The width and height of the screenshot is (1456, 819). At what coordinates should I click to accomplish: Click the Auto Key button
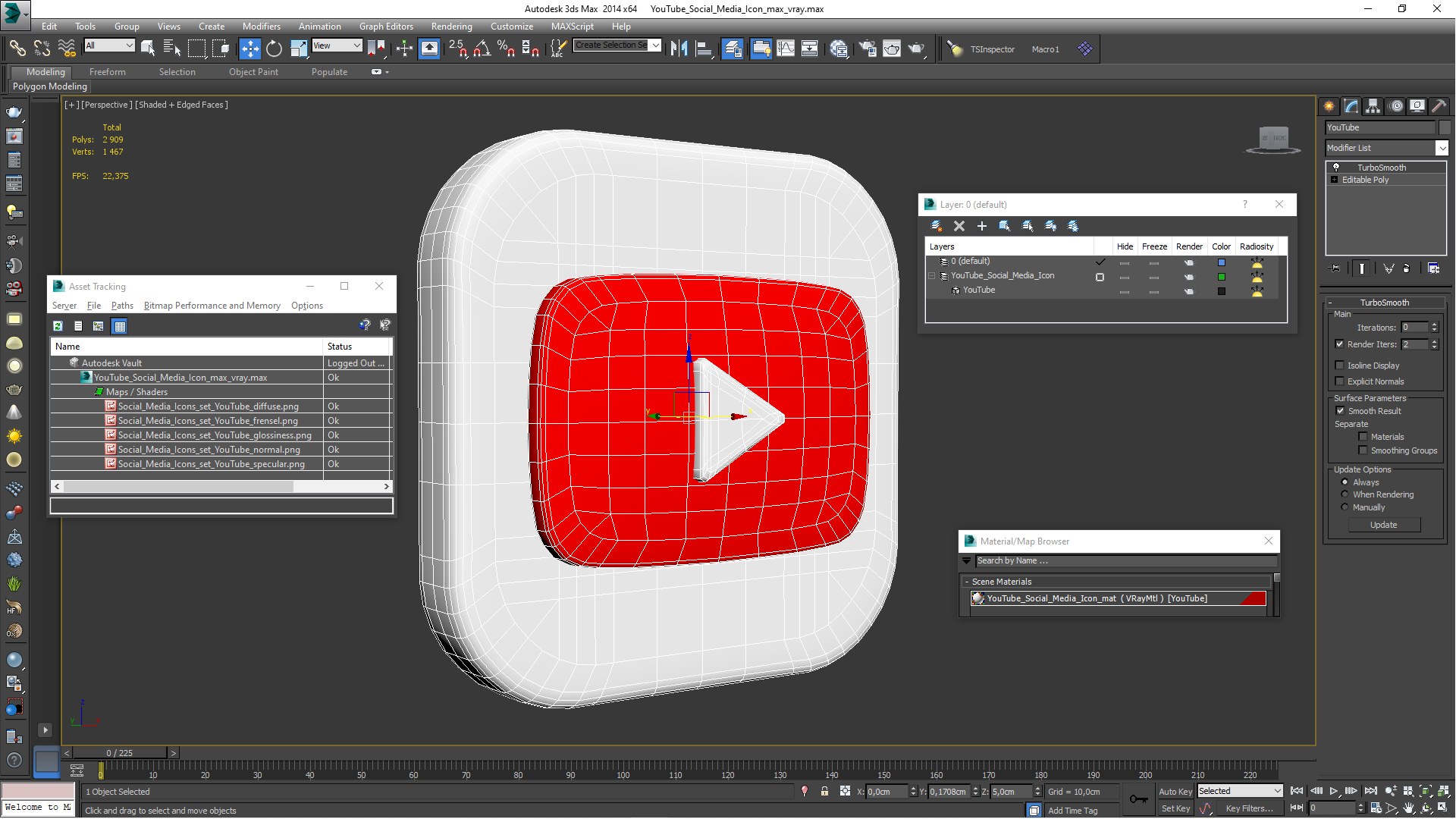pyautogui.click(x=1175, y=791)
